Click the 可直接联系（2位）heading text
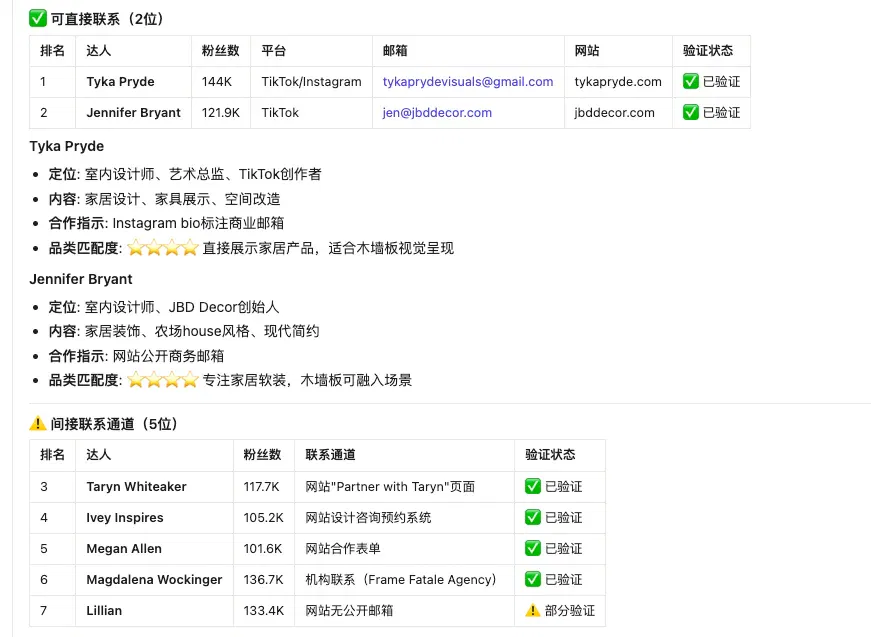 pyautogui.click(x=107, y=19)
